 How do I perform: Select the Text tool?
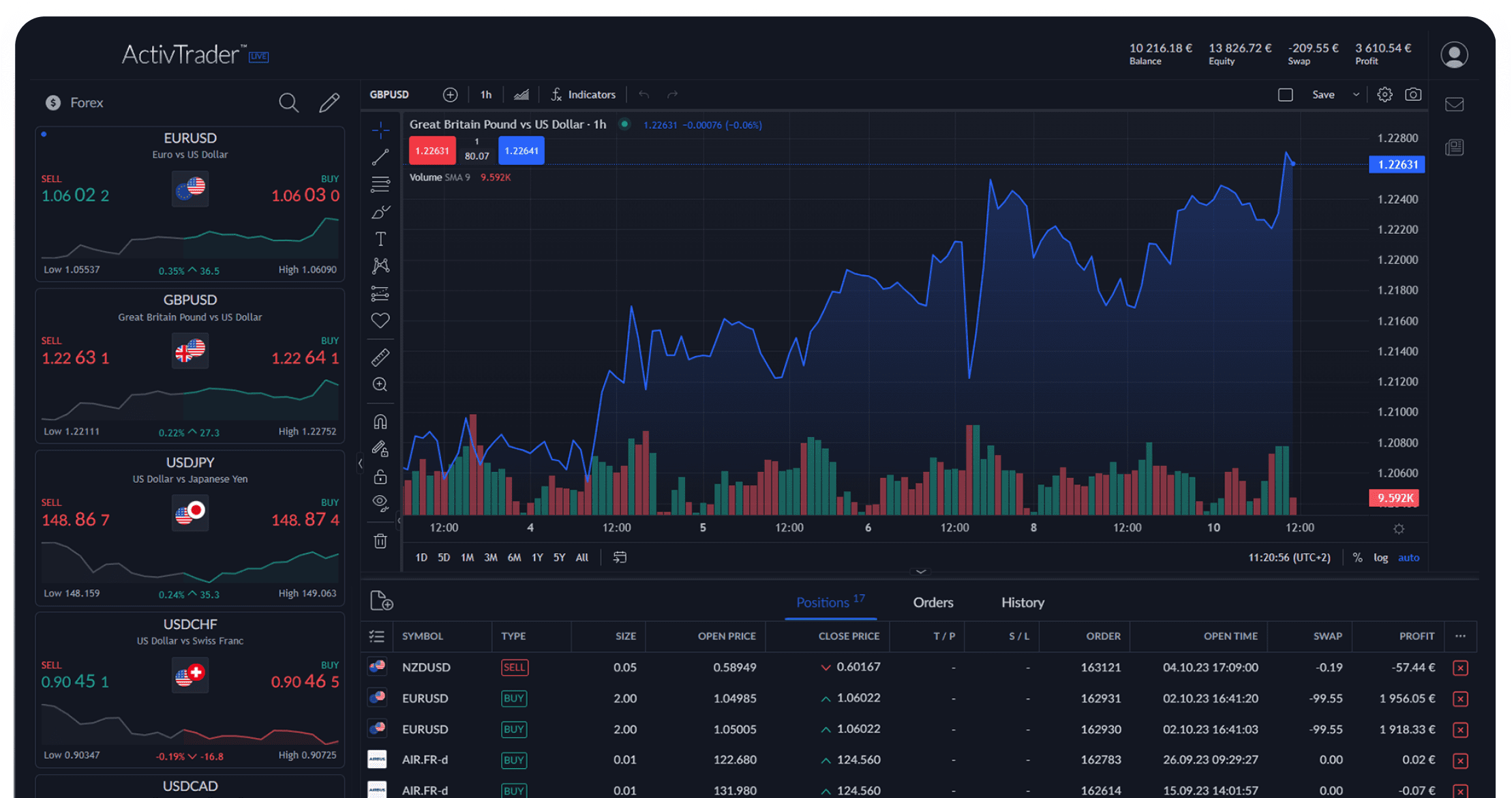coord(380,239)
